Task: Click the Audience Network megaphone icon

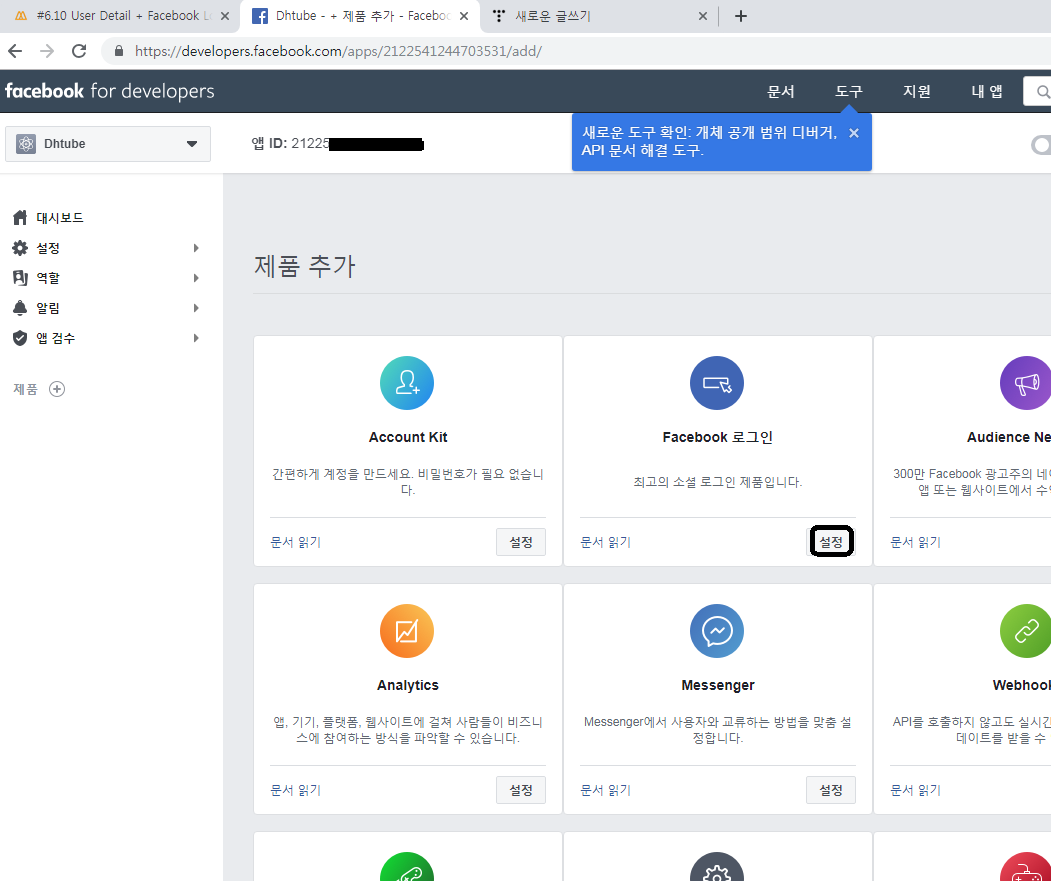Action: pyautogui.click(x=1026, y=383)
